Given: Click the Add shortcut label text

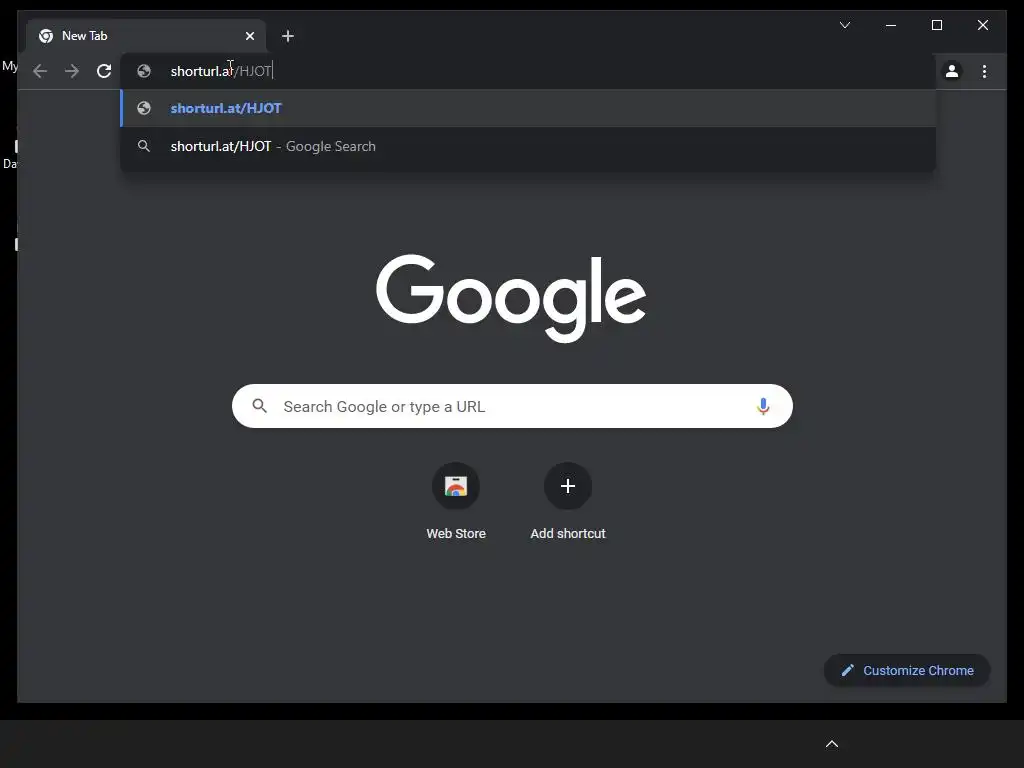Looking at the screenshot, I should 568,534.
